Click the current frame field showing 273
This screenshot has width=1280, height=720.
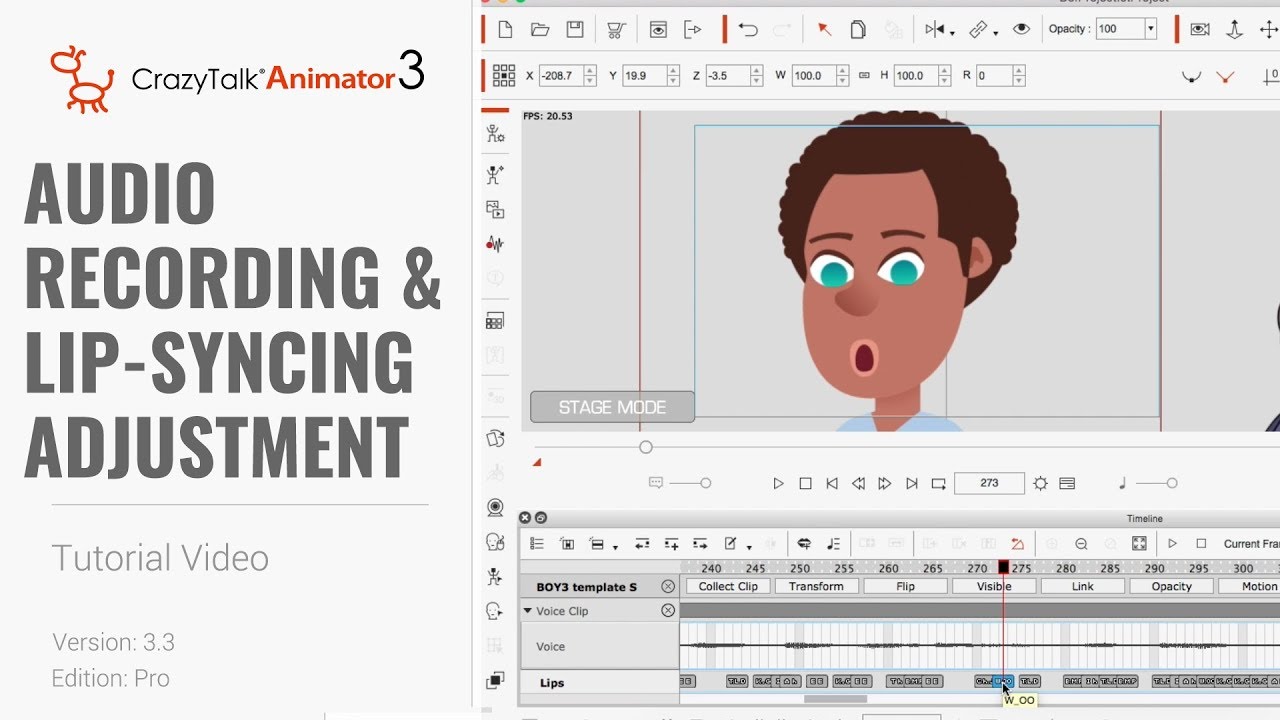989,483
